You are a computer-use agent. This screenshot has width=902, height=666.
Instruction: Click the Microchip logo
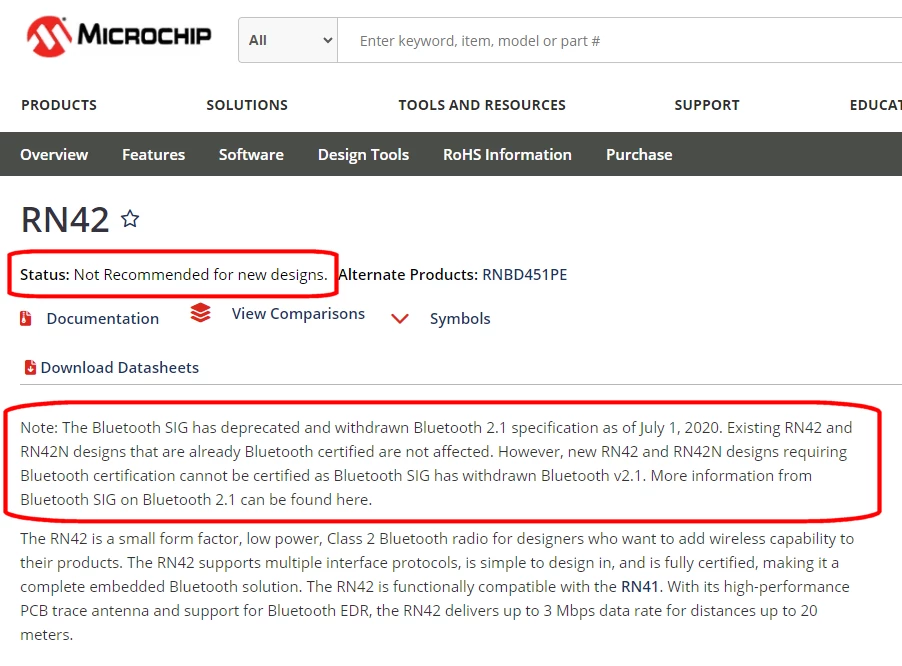(x=119, y=36)
